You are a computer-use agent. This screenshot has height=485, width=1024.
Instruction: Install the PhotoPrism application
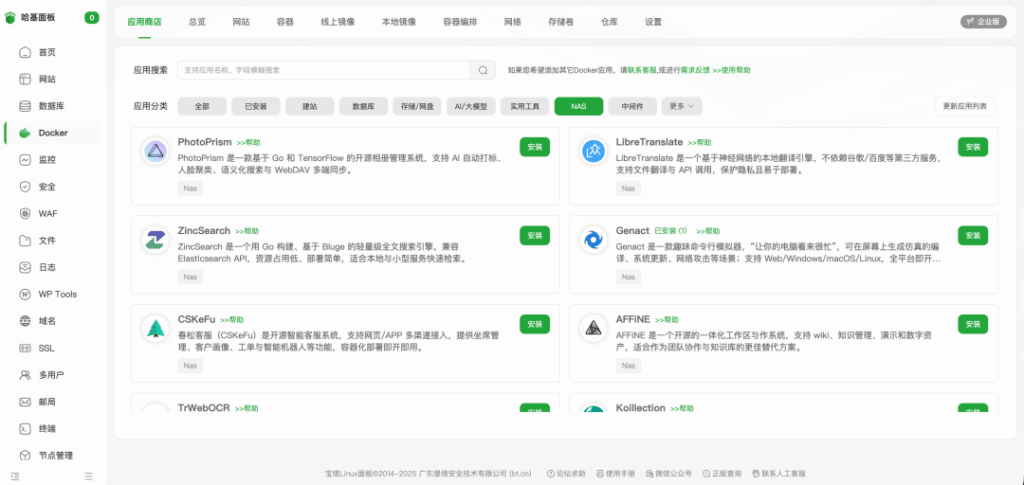[x=535, y=147]
